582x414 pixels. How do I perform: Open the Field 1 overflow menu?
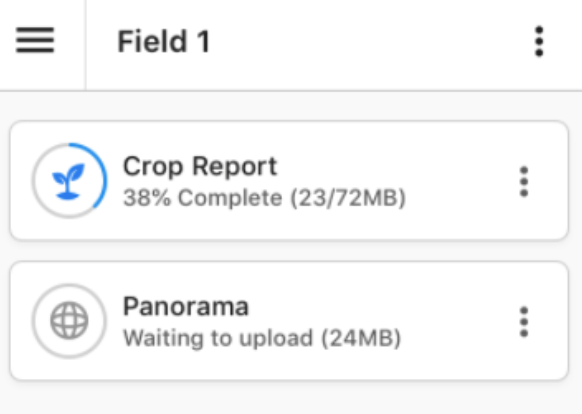pyautogui.click(x=539, y=41)
